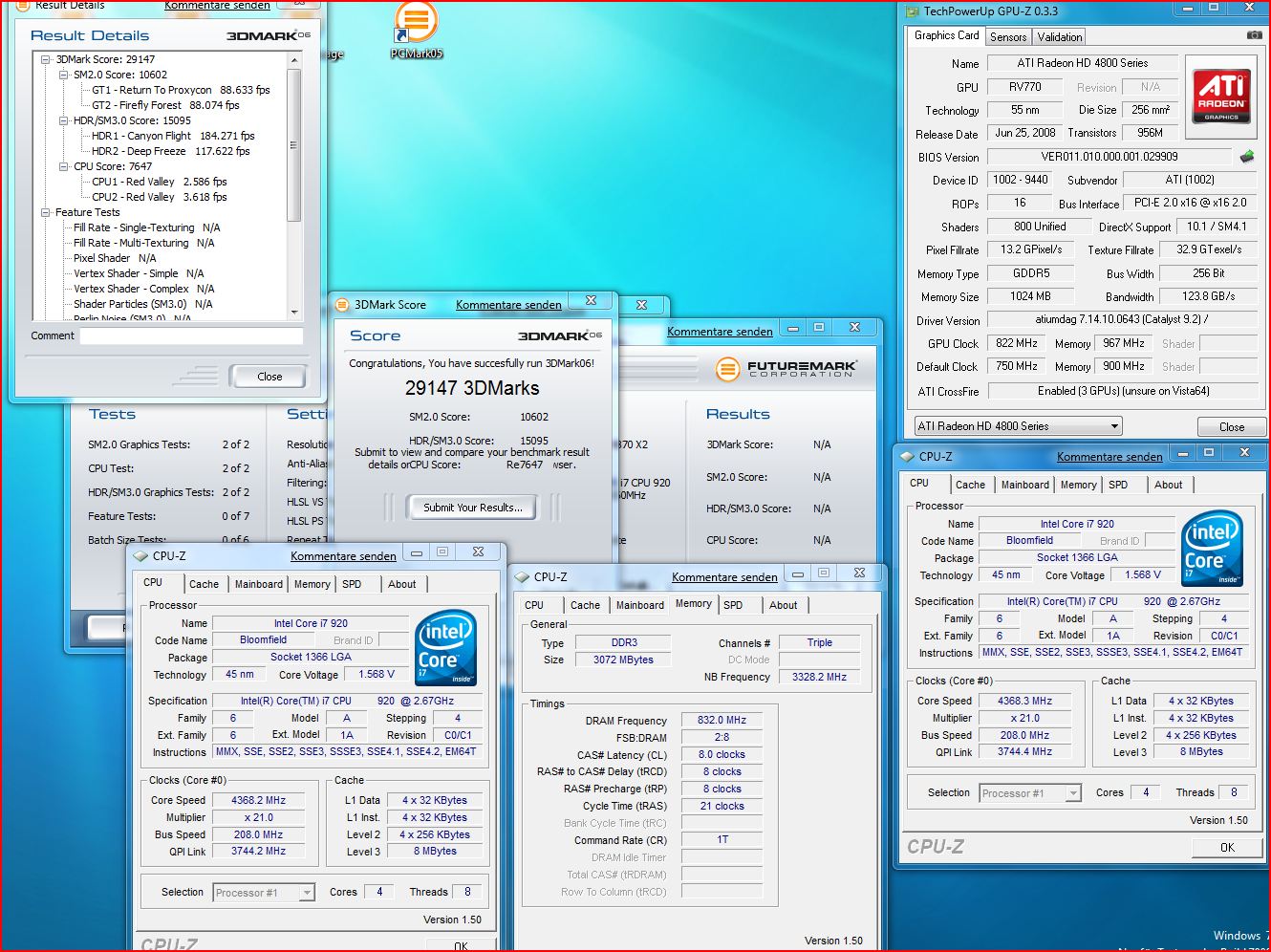Switch to the Validation tab in GPU-Z
The width and height of the screenshot is (1271, 952).
(1060, 36)
